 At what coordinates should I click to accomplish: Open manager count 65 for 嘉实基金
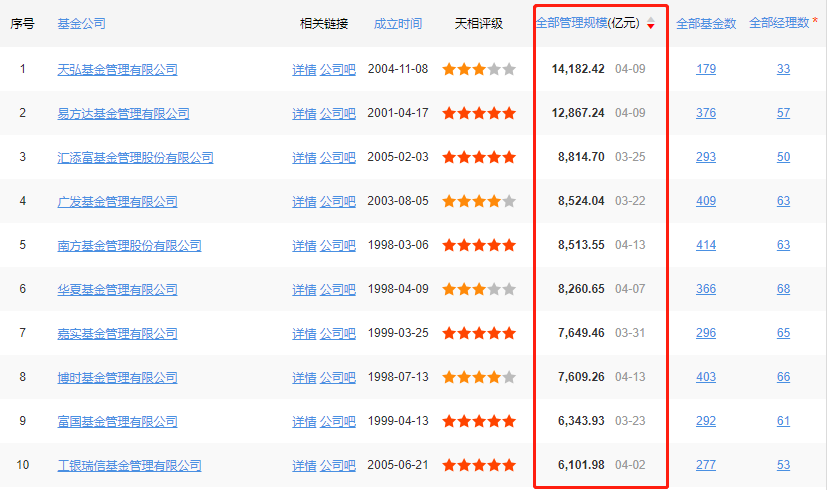(783, 333)
